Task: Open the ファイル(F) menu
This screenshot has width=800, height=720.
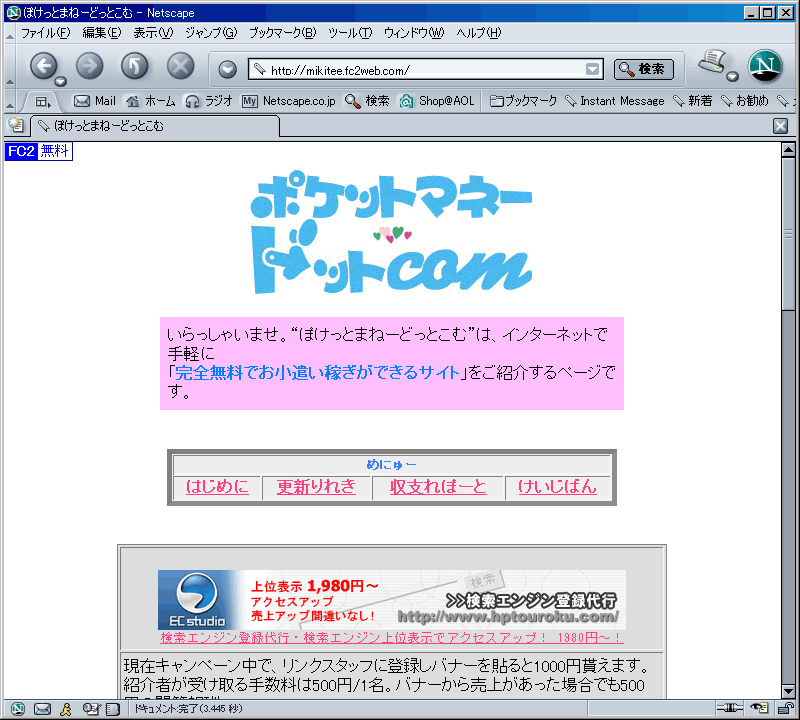Action: pyautogui.click(x=45, y=33)
